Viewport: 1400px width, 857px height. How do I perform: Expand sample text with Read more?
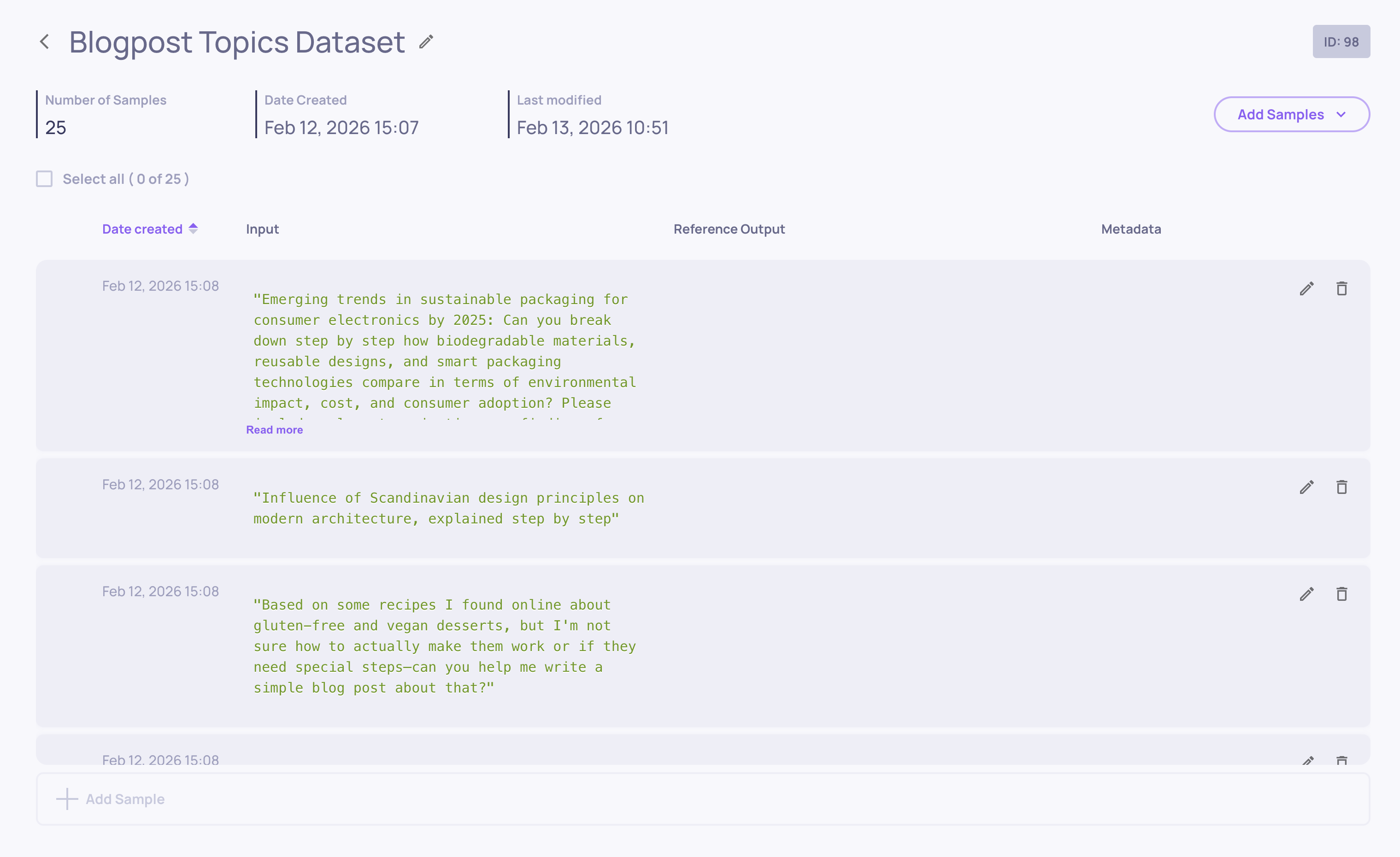[x=275, y=430]
